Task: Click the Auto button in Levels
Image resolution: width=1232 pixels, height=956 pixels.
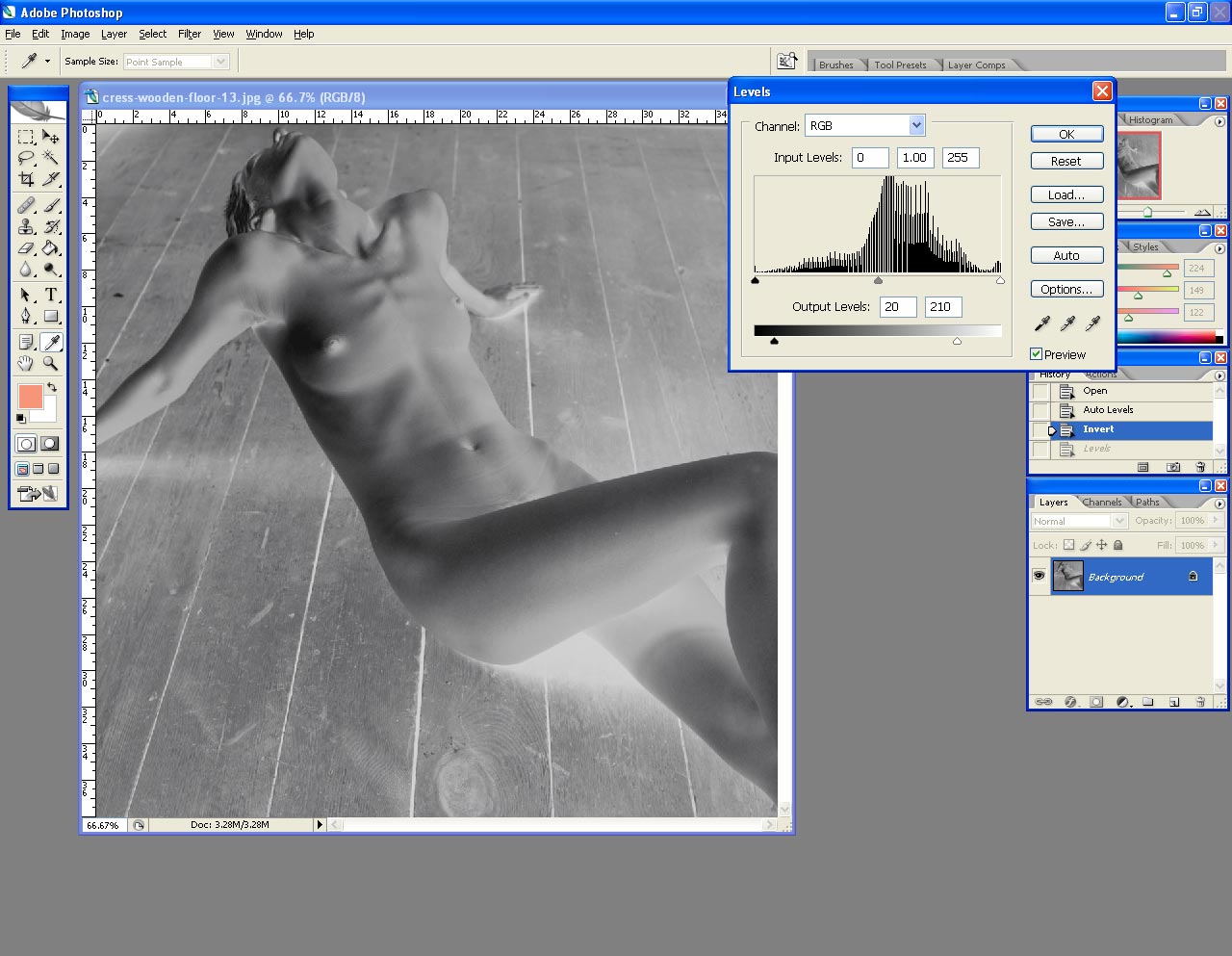Action: tap(1066, 255)
